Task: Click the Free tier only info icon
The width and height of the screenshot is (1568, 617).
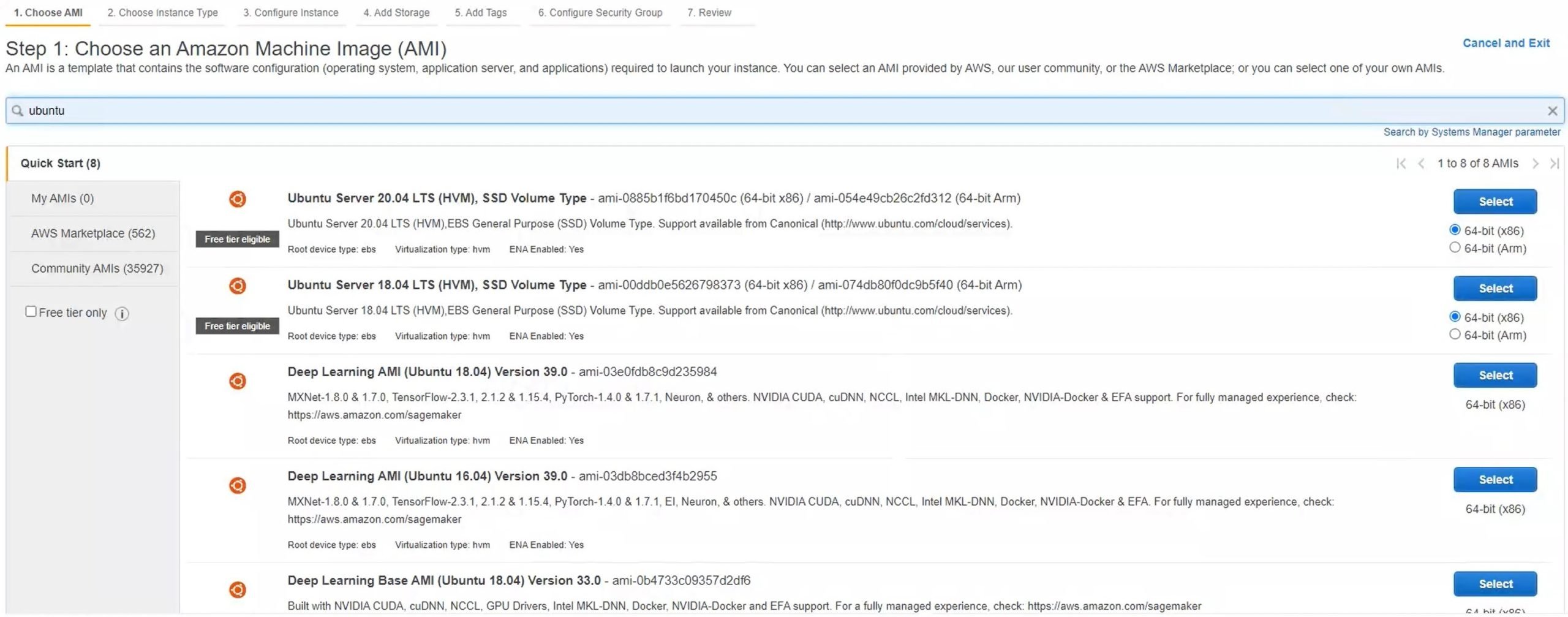Action: tap(122, 314)
